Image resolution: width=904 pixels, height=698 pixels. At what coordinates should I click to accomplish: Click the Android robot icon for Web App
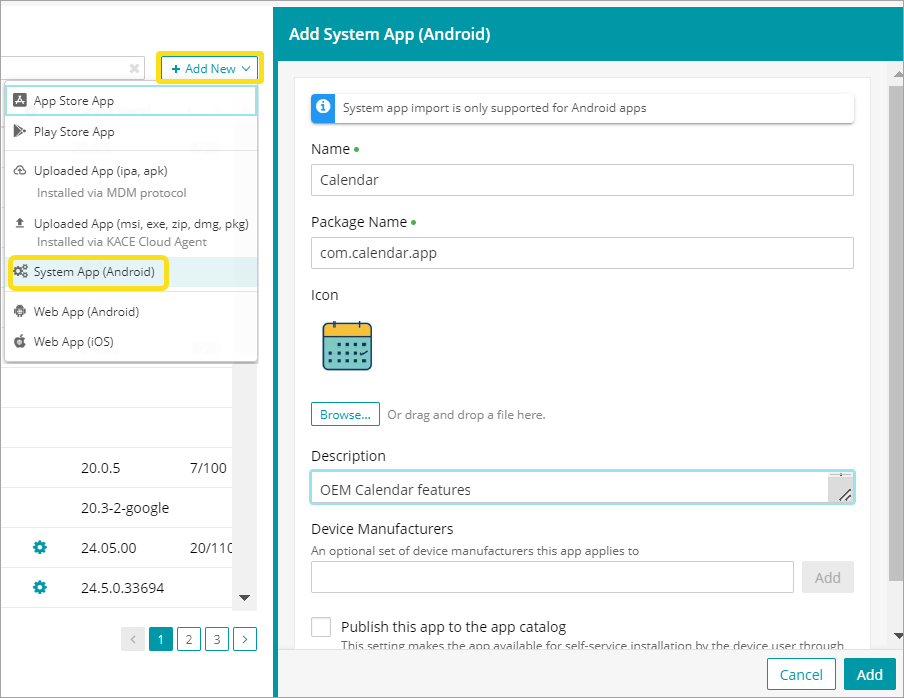[x=20, y=311]
